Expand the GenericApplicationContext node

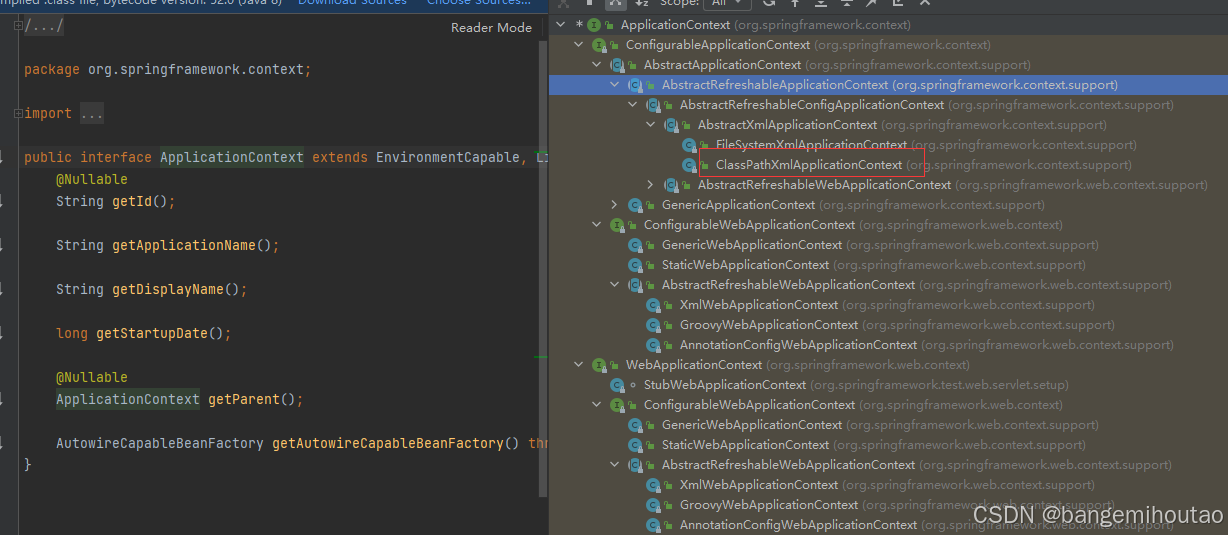[x=615, y=205]
